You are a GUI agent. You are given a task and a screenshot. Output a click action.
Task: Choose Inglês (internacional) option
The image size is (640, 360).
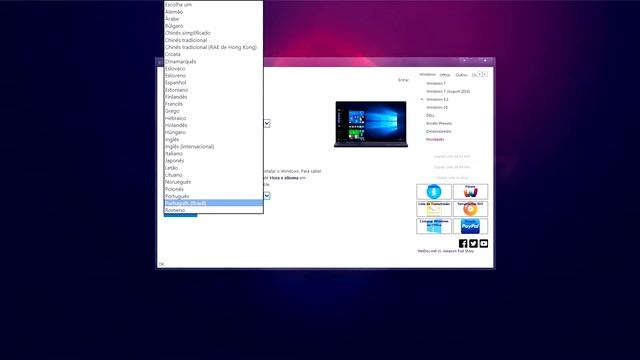pyautogui.click(x=213, y=146)
